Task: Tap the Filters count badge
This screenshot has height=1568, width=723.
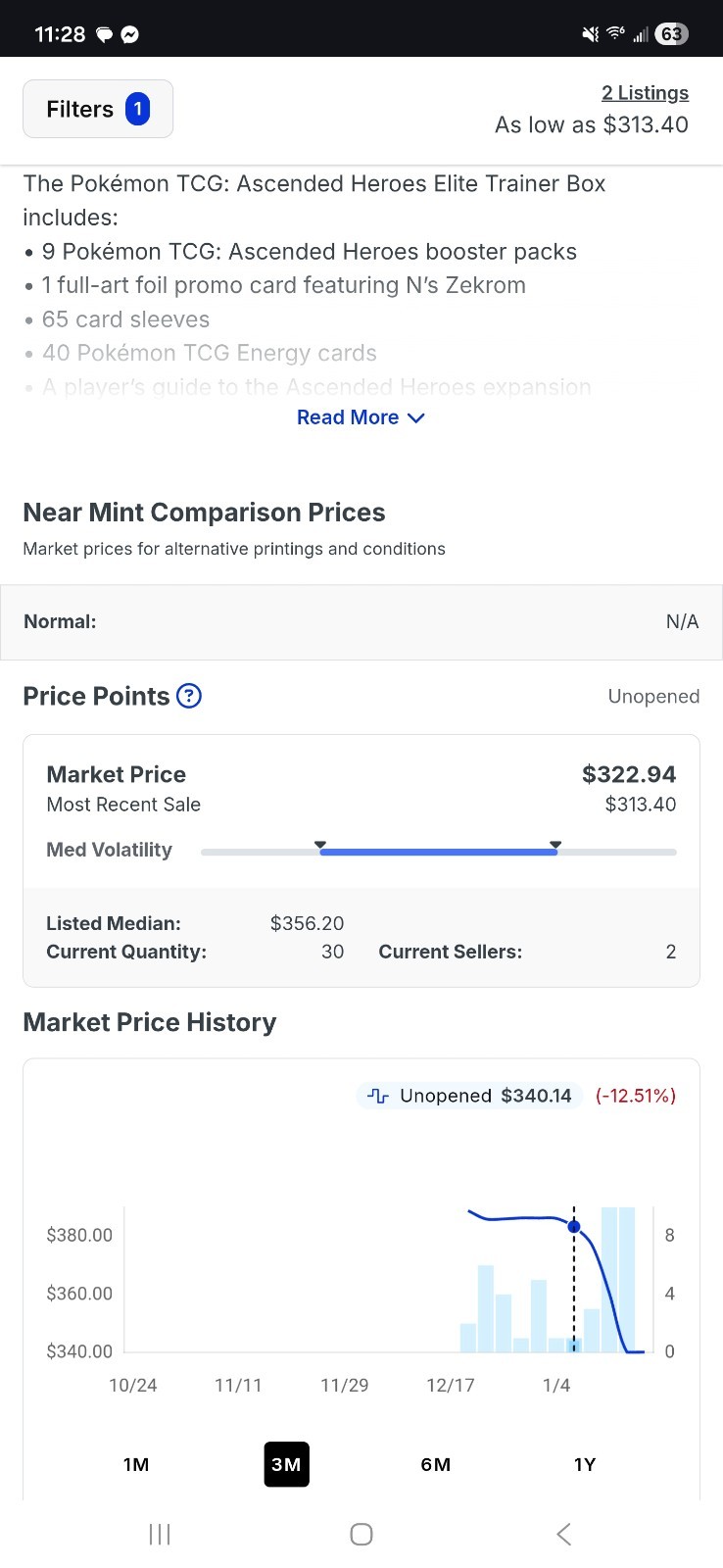Action: 138,109
